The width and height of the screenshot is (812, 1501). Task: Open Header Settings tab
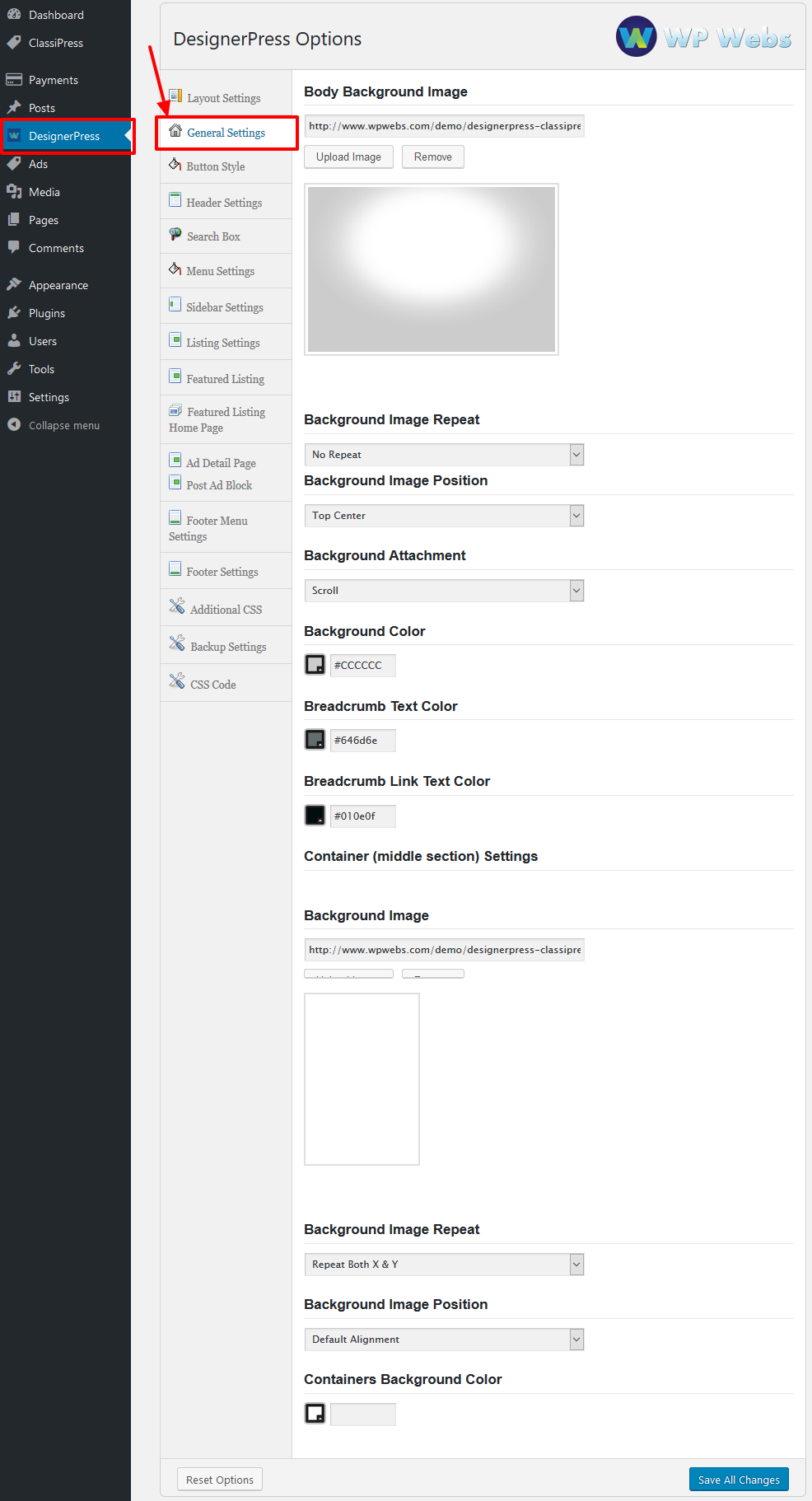coord(226,202)
